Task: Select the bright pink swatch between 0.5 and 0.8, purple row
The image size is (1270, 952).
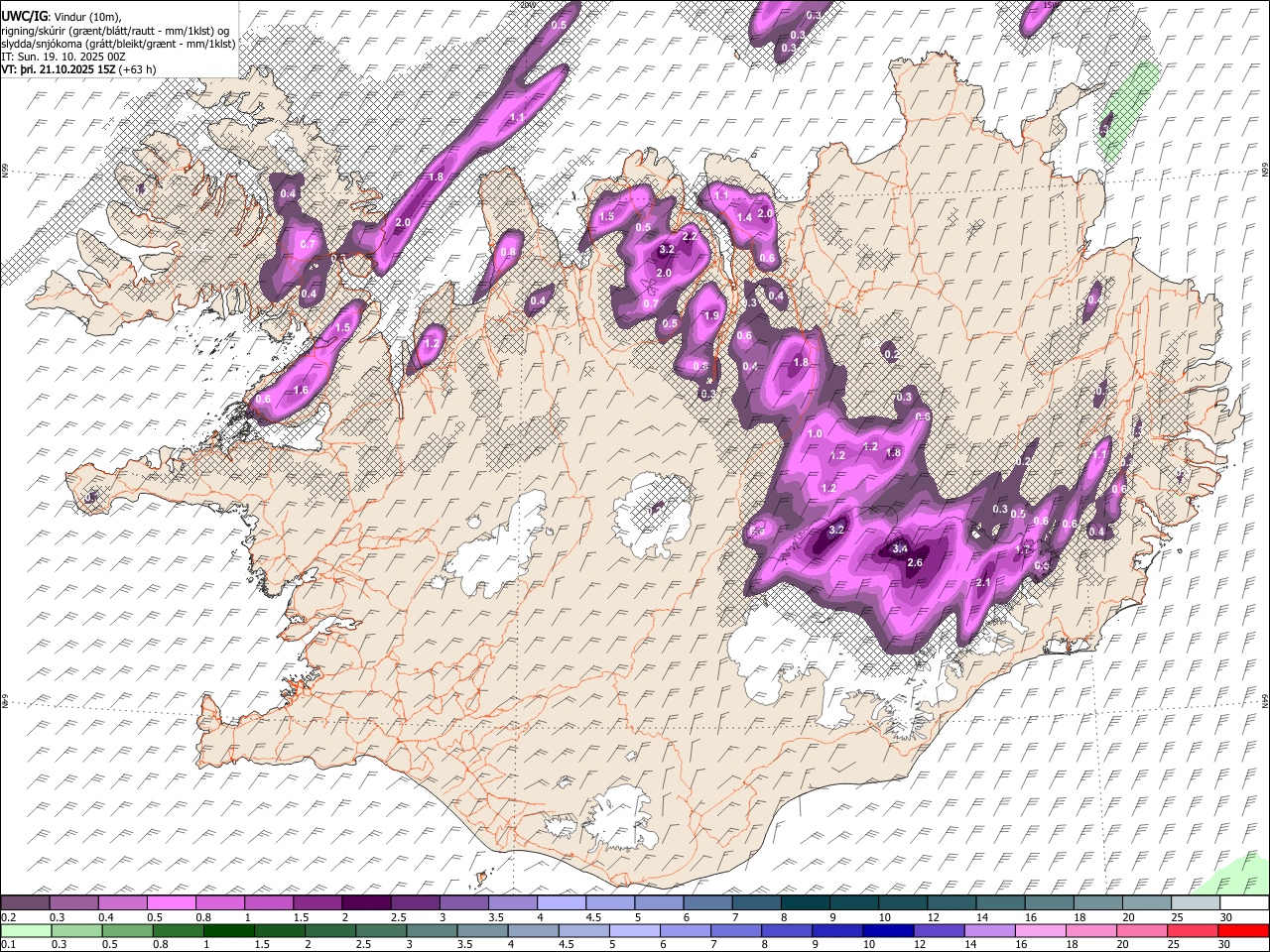Action: (171, 902)
